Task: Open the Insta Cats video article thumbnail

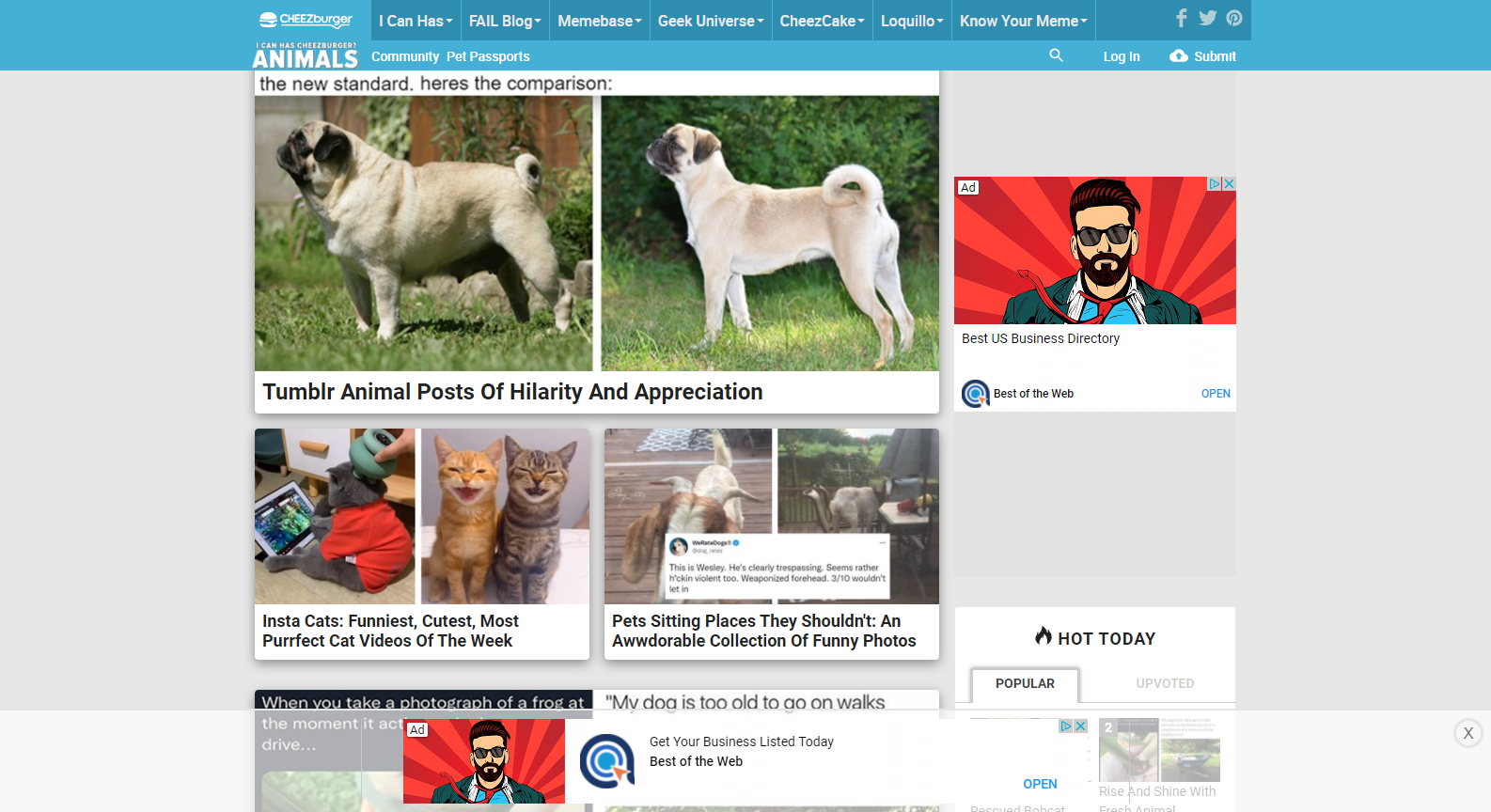Action: point(422,516)
